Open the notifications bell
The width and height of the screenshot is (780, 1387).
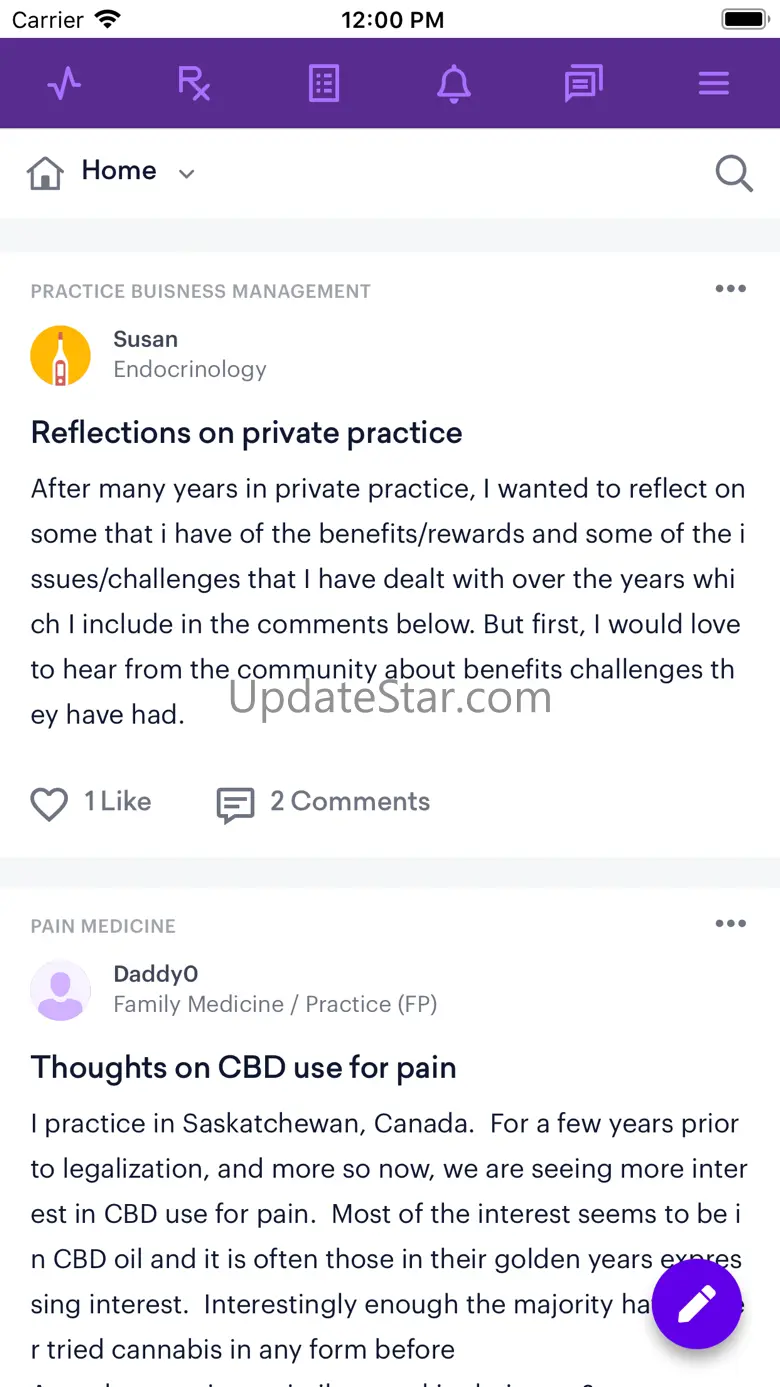click(x=454, y=84)
